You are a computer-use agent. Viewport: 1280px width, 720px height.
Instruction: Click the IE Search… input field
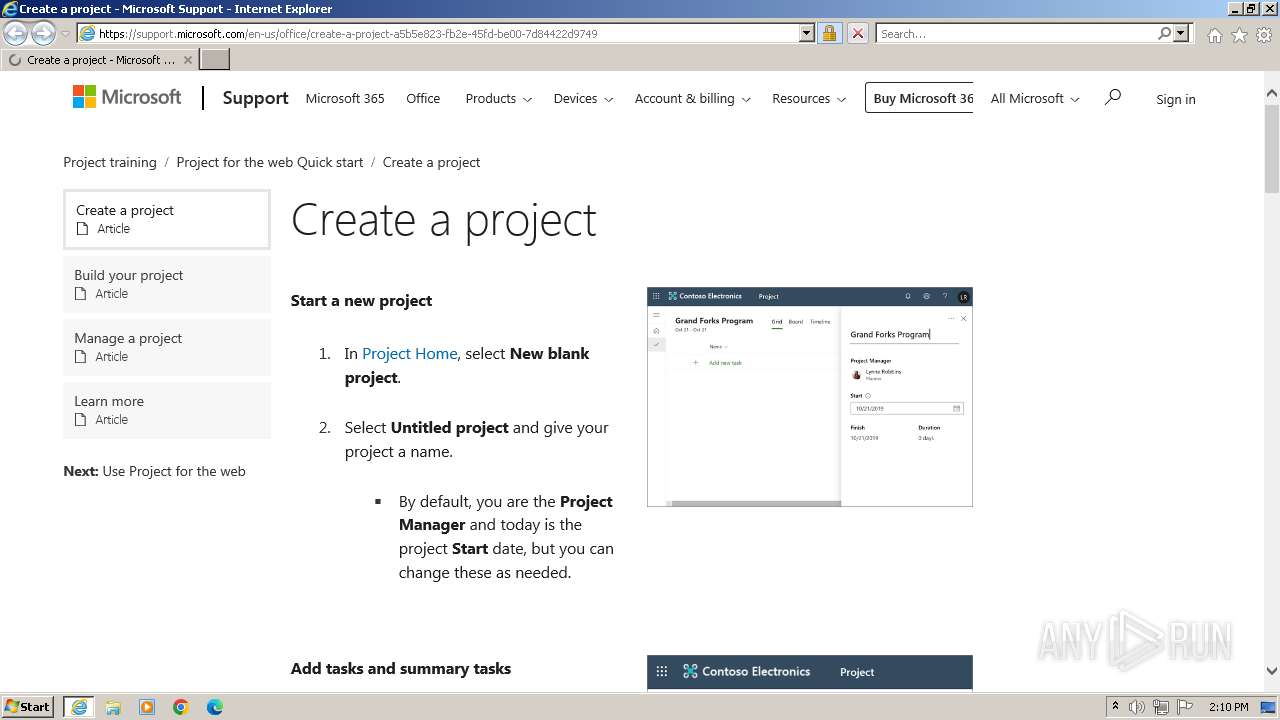(x=1016, y=33)
